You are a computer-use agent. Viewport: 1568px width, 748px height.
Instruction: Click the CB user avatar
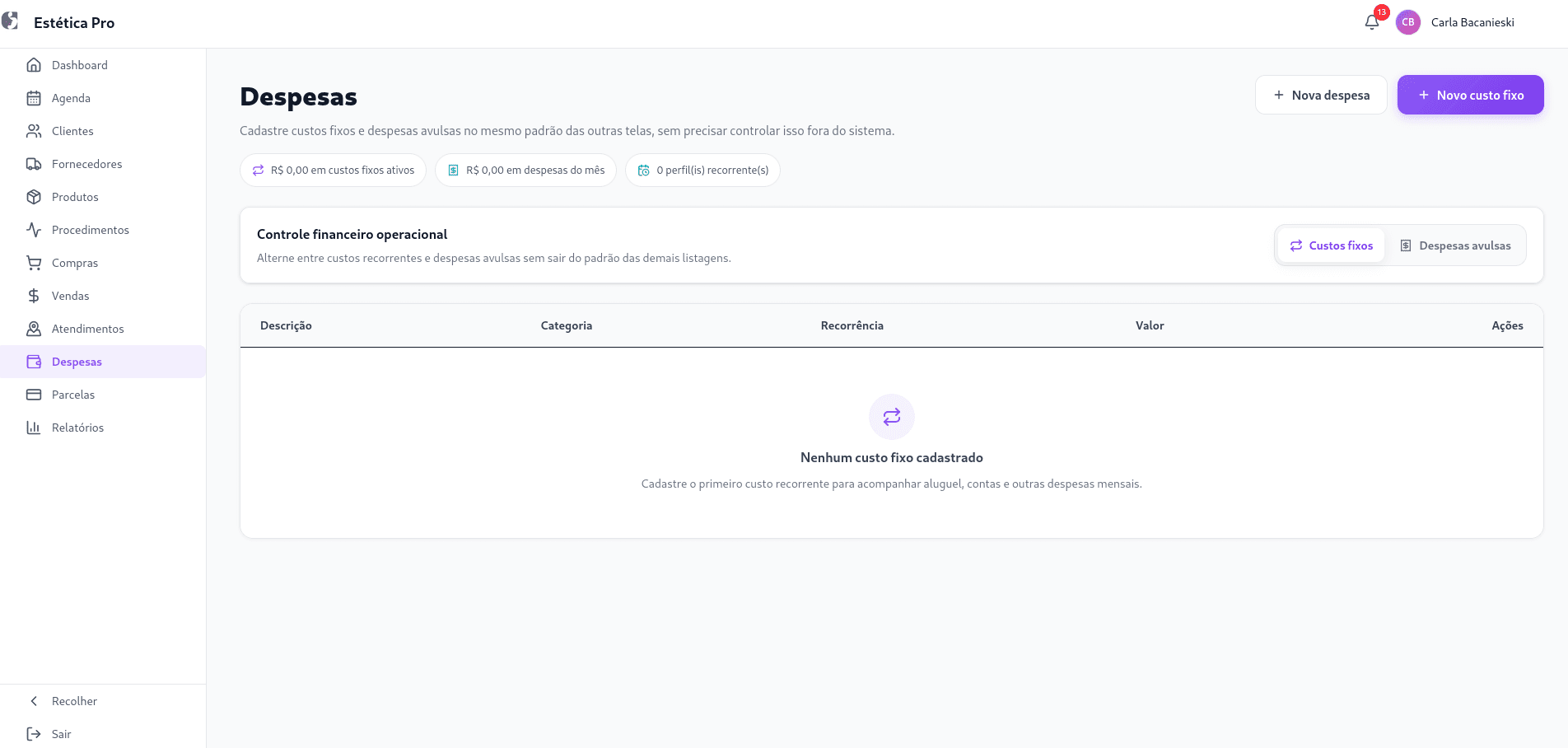tap(1408, 22)
